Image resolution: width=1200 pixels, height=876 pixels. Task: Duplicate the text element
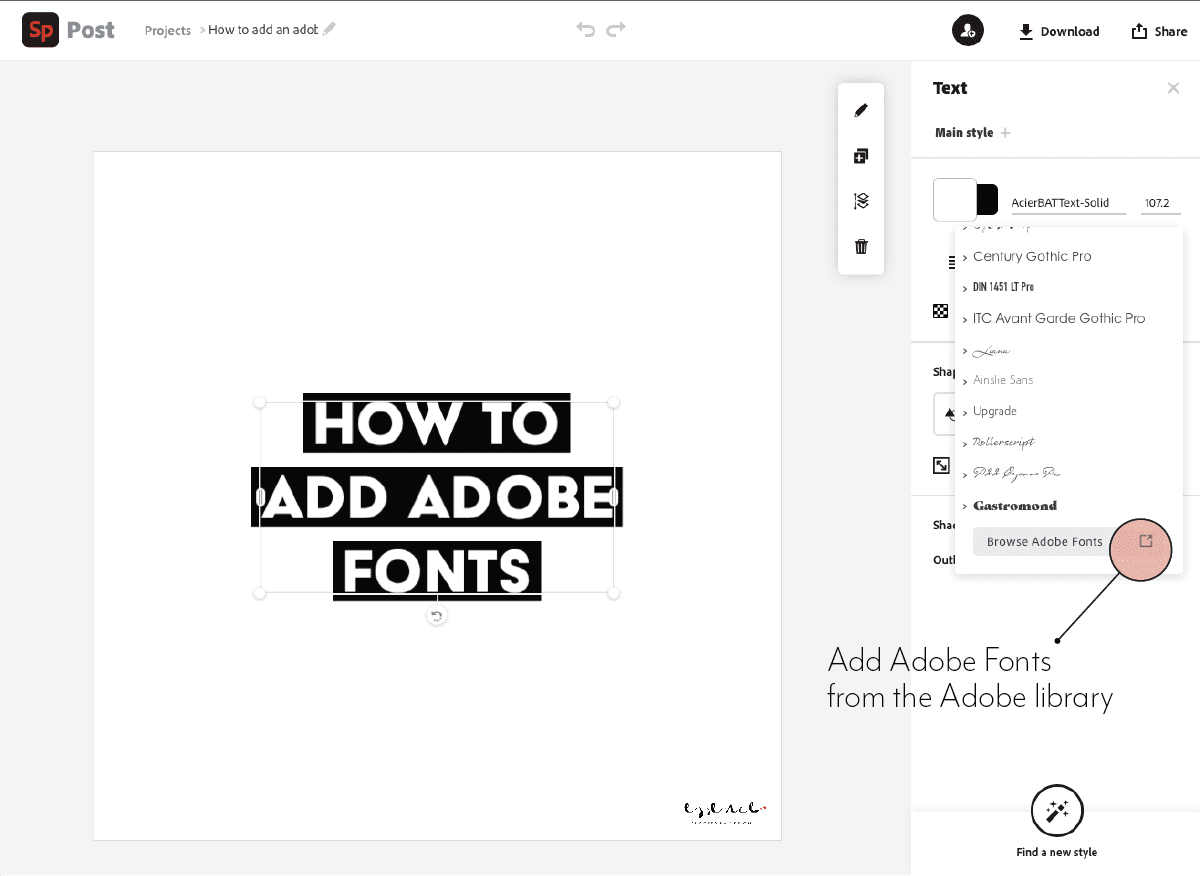click(x=860, y=155)
